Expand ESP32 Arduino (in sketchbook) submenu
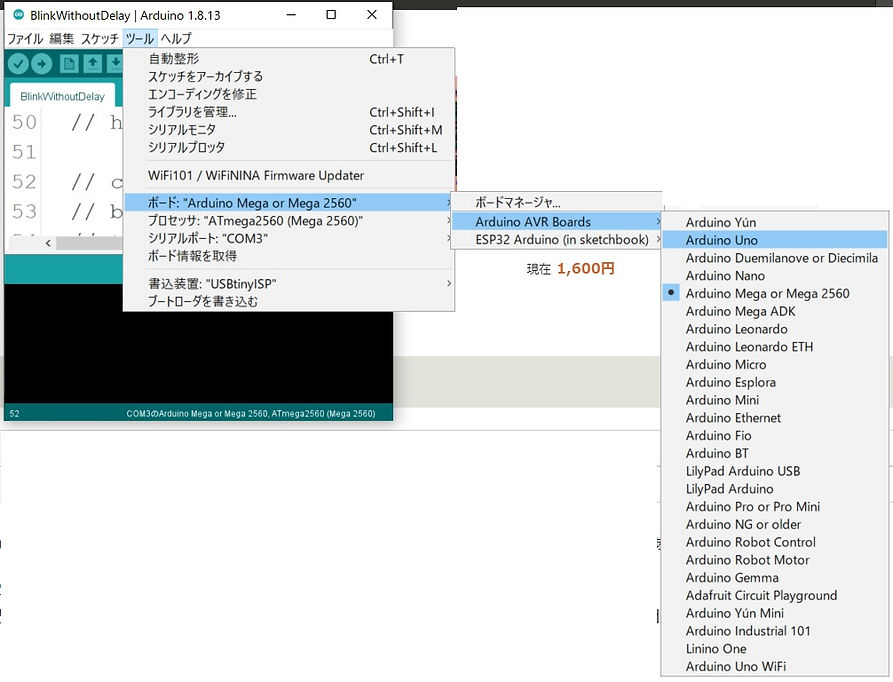 [556, 240]
